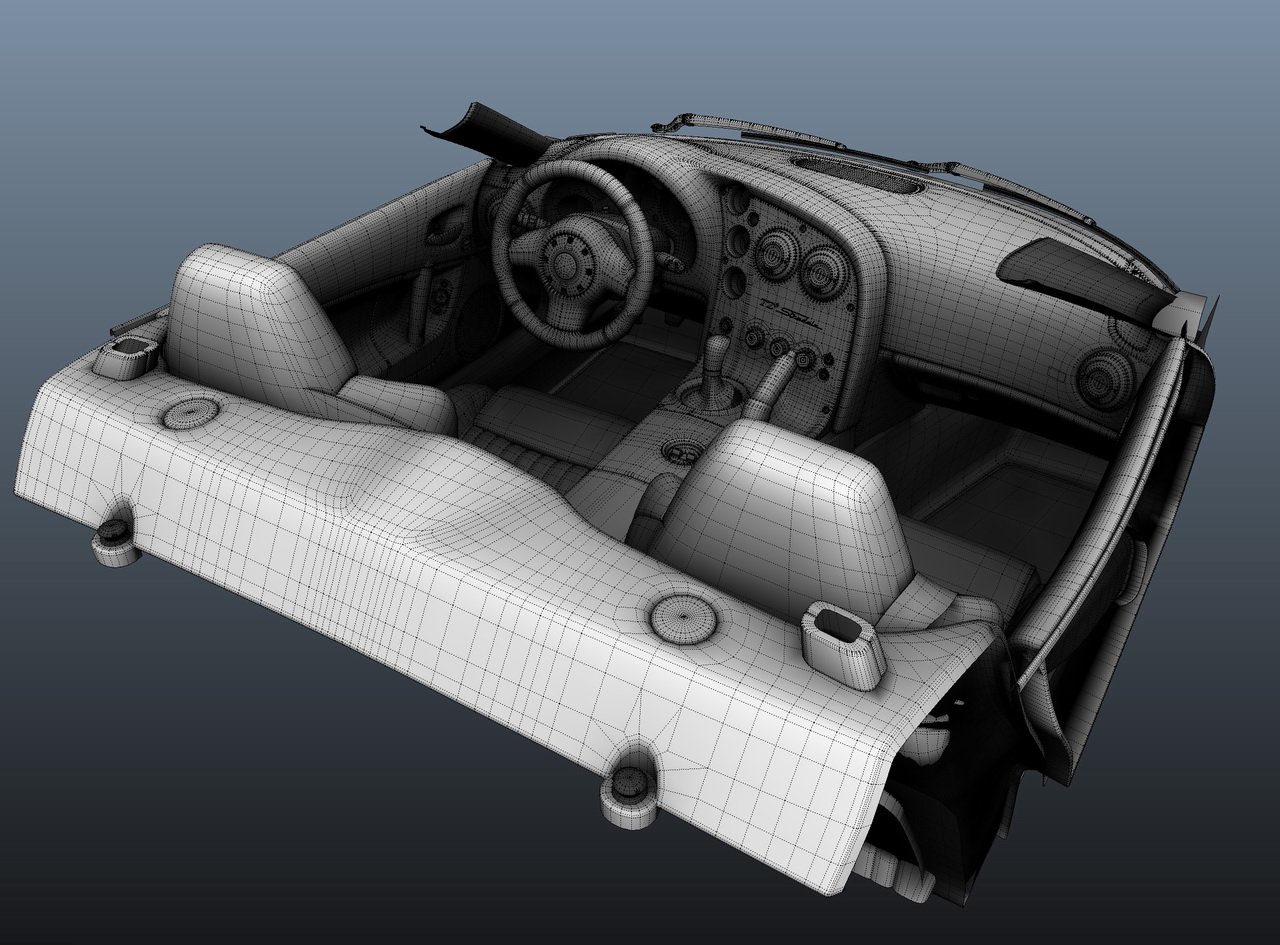
Task: Click the right large gauge on center stack
Action: pyautogui.click(x=821, y=270)
